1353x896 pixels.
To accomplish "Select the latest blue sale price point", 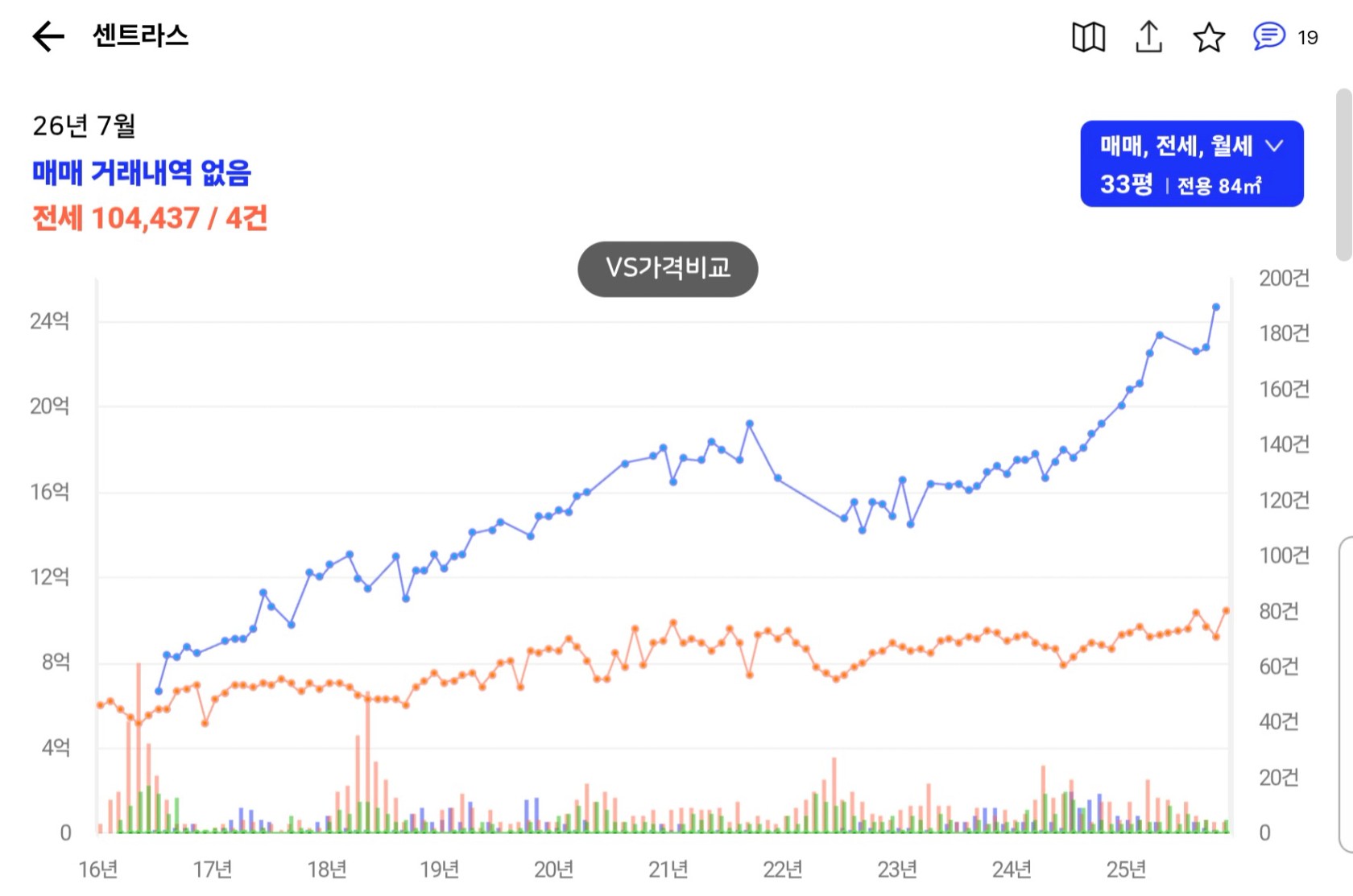I will click(1216, 307).
